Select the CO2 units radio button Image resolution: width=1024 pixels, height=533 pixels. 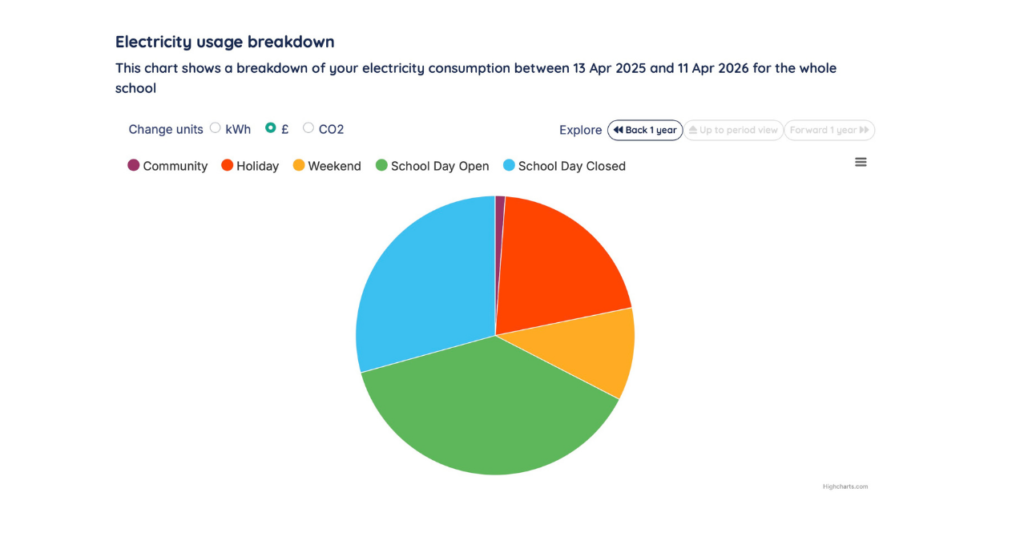308,128
